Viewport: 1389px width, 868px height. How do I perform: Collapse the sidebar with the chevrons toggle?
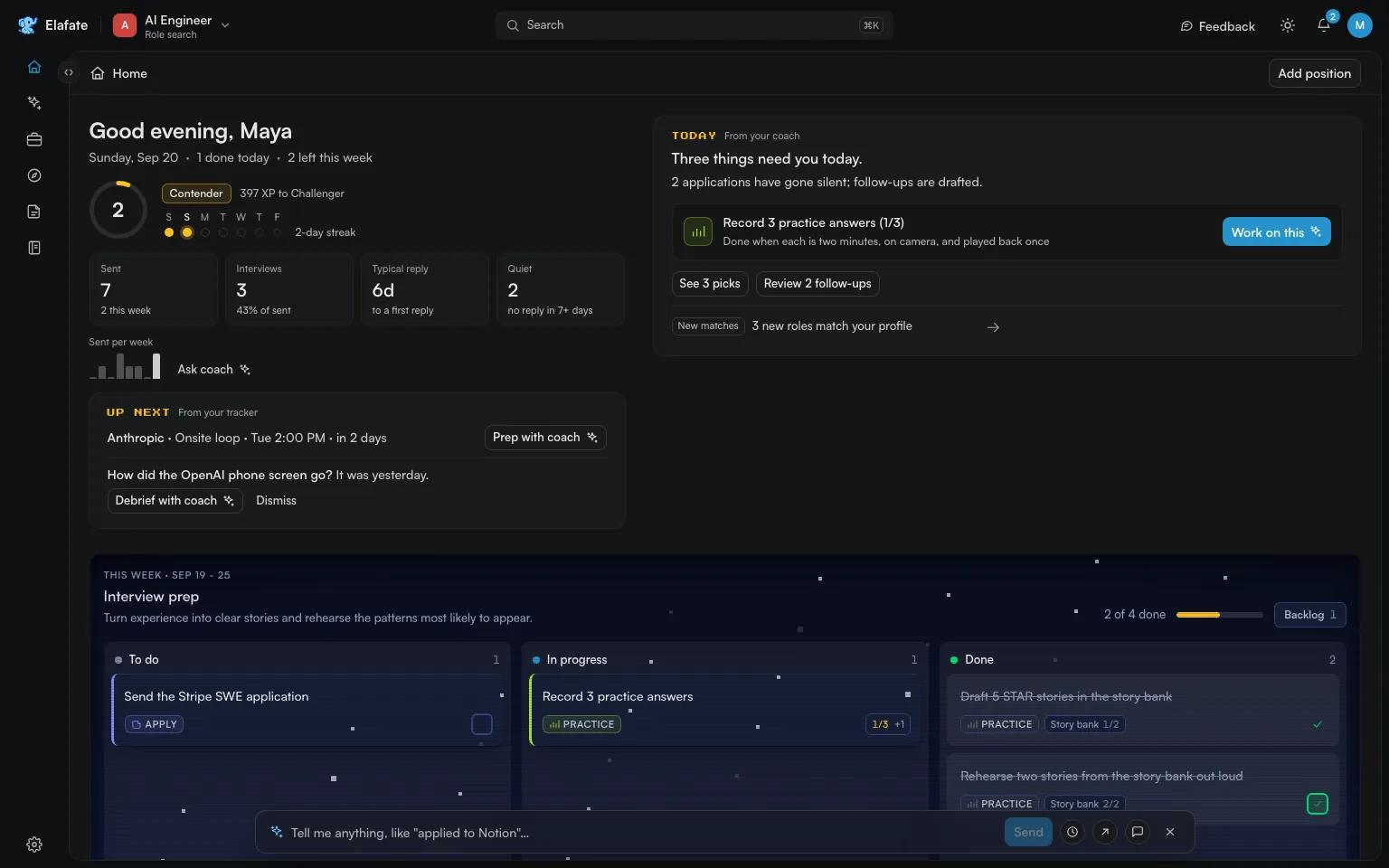coord(69,72)
